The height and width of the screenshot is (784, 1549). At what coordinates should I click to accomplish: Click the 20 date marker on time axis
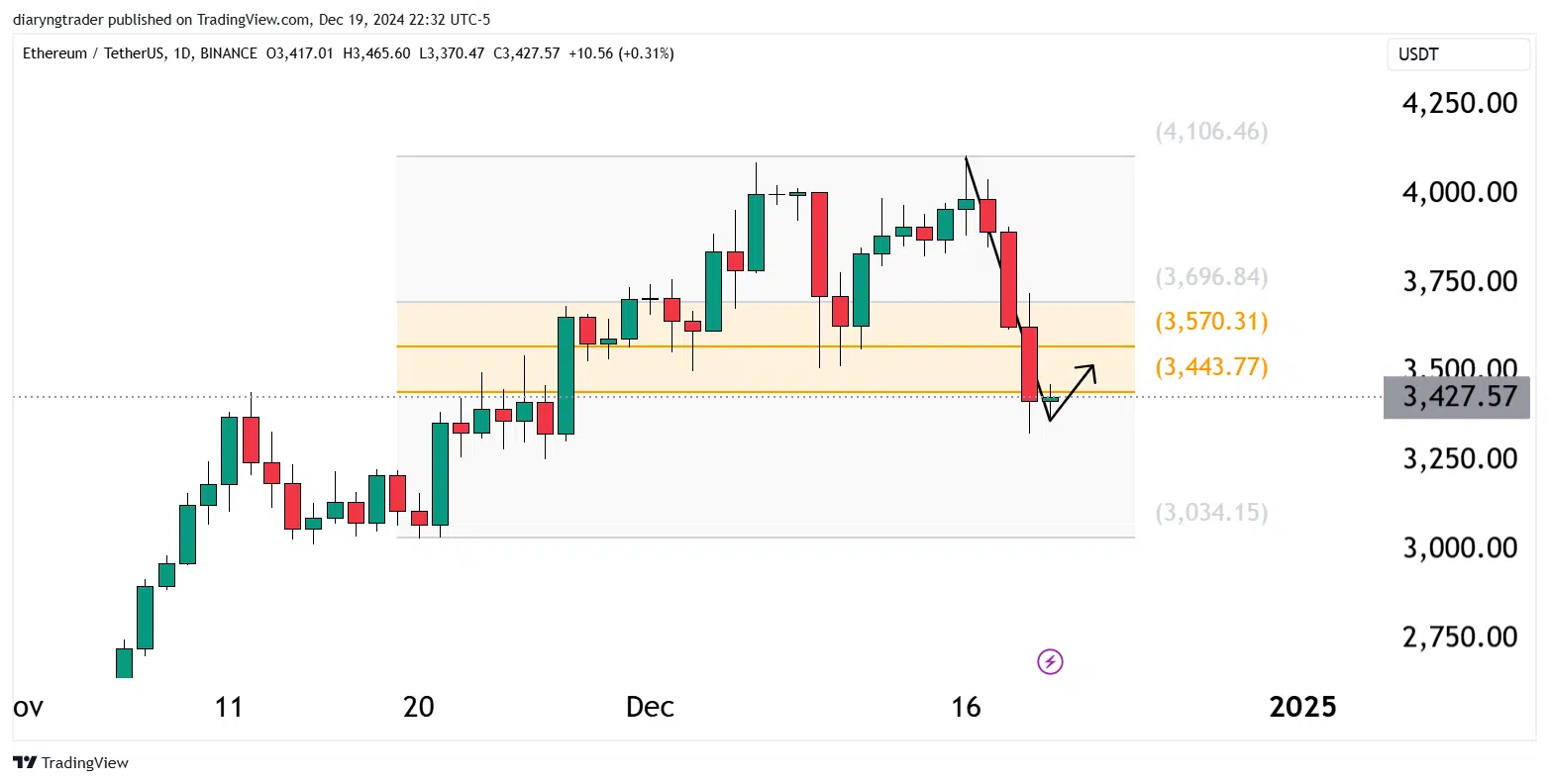pos(419,707)
